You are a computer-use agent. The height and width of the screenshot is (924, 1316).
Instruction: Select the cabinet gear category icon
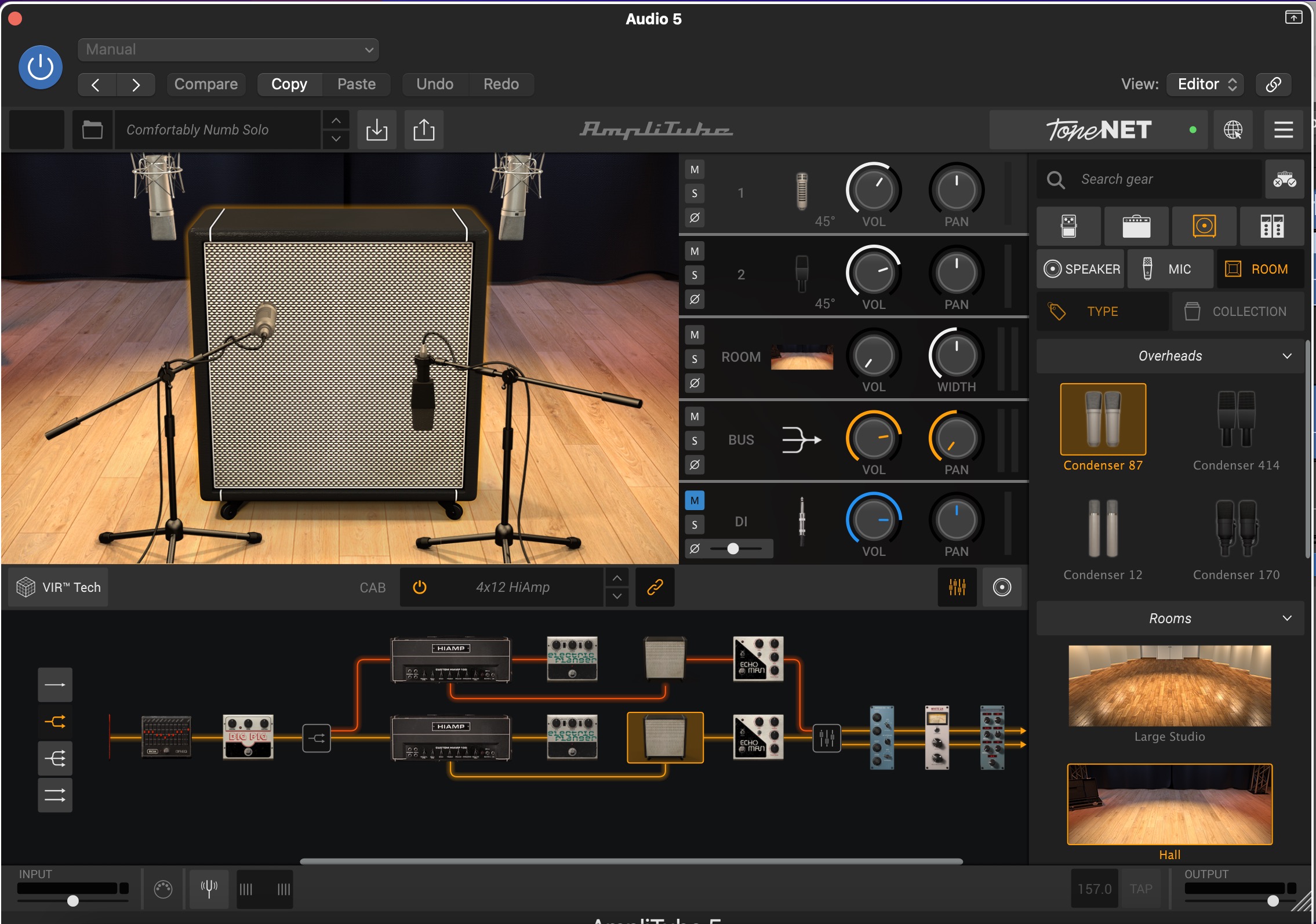(1204, 226)
